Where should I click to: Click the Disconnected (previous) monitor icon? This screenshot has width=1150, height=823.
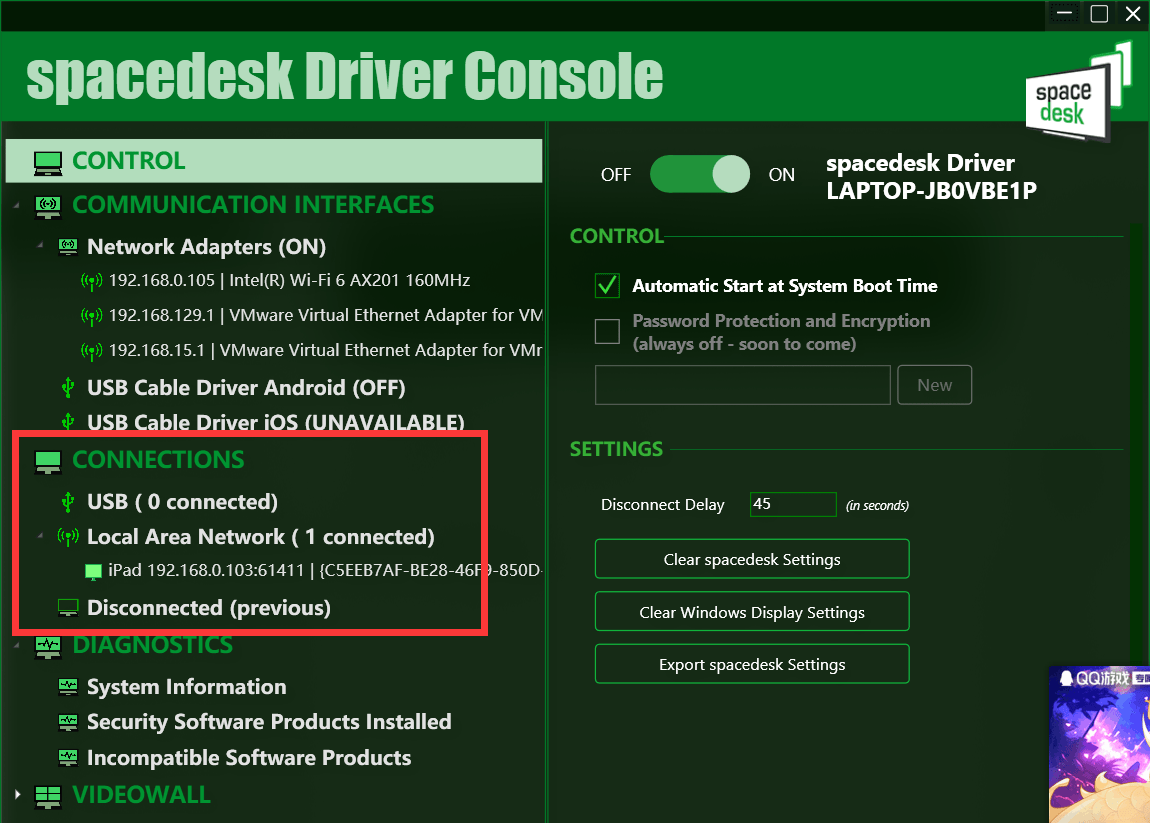pos(68,608)
